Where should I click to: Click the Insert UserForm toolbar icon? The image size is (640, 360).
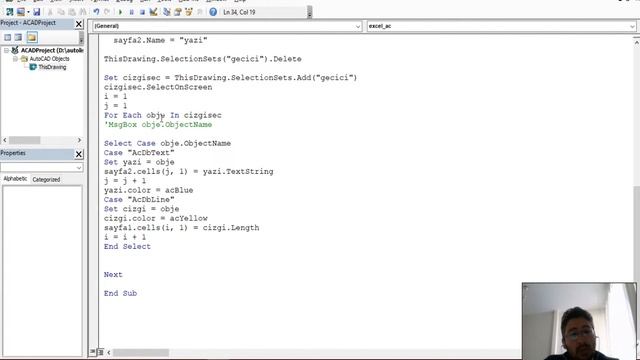[20, 12]
